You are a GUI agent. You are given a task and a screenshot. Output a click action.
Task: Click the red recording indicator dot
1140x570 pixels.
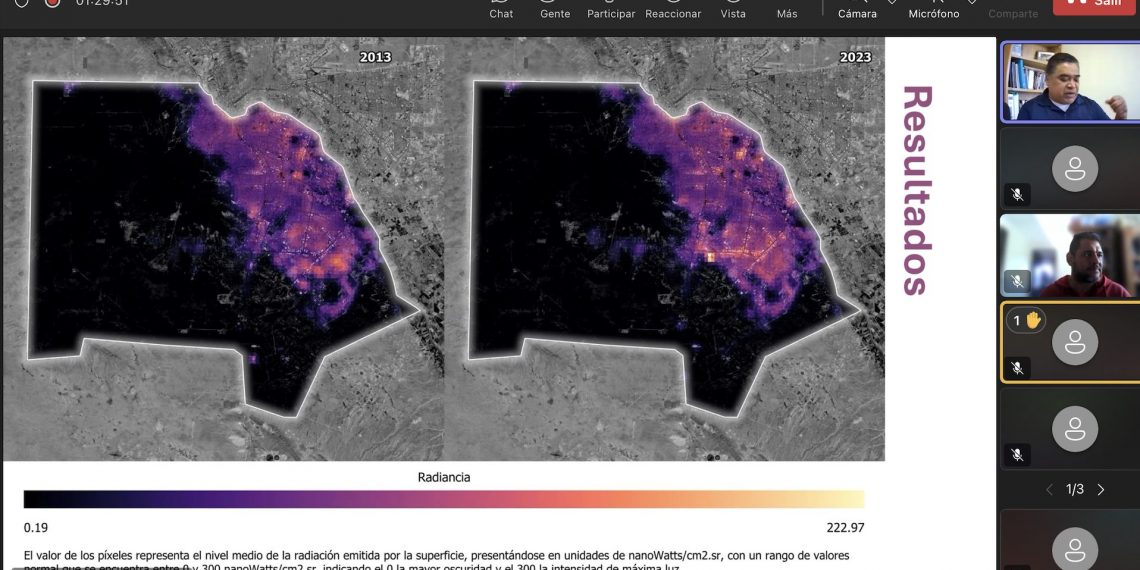[53, 3]
